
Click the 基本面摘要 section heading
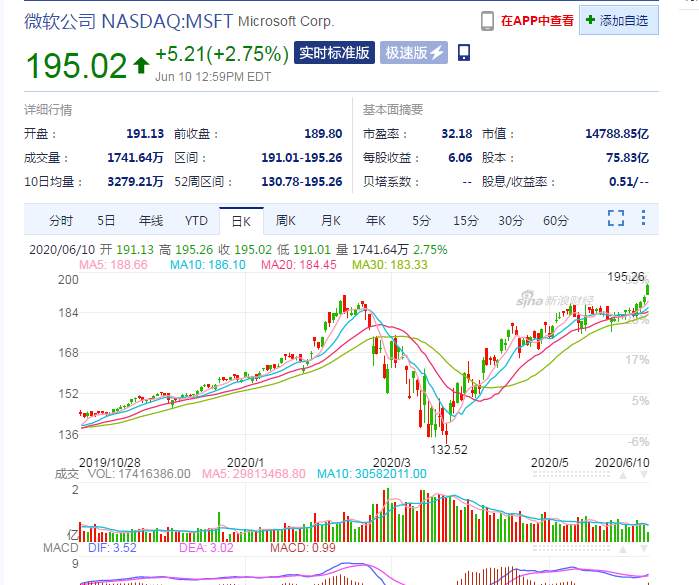click(x=393, y=110)
